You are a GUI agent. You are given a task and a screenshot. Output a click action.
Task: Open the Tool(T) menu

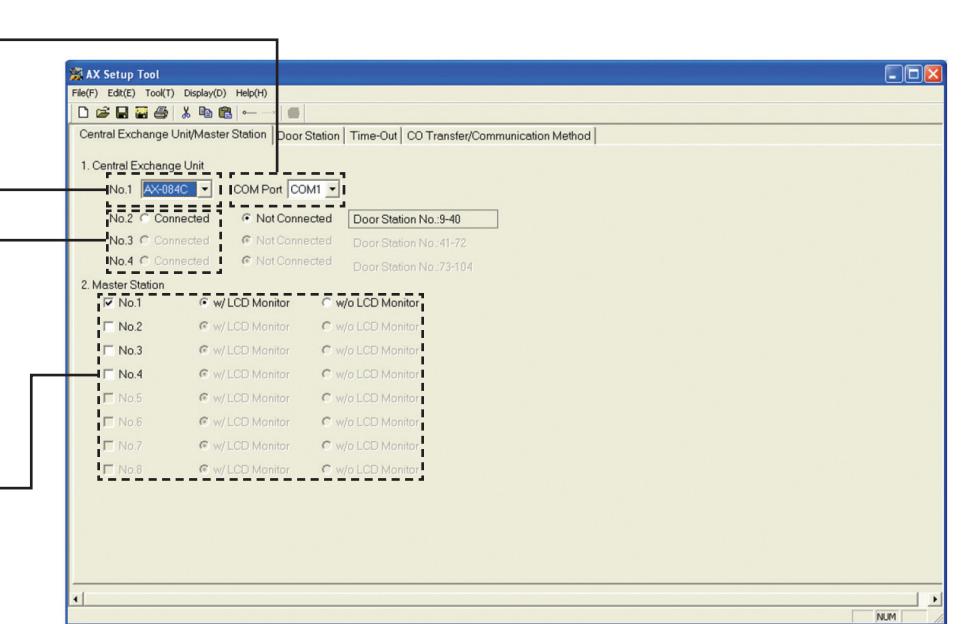(160, 93)
